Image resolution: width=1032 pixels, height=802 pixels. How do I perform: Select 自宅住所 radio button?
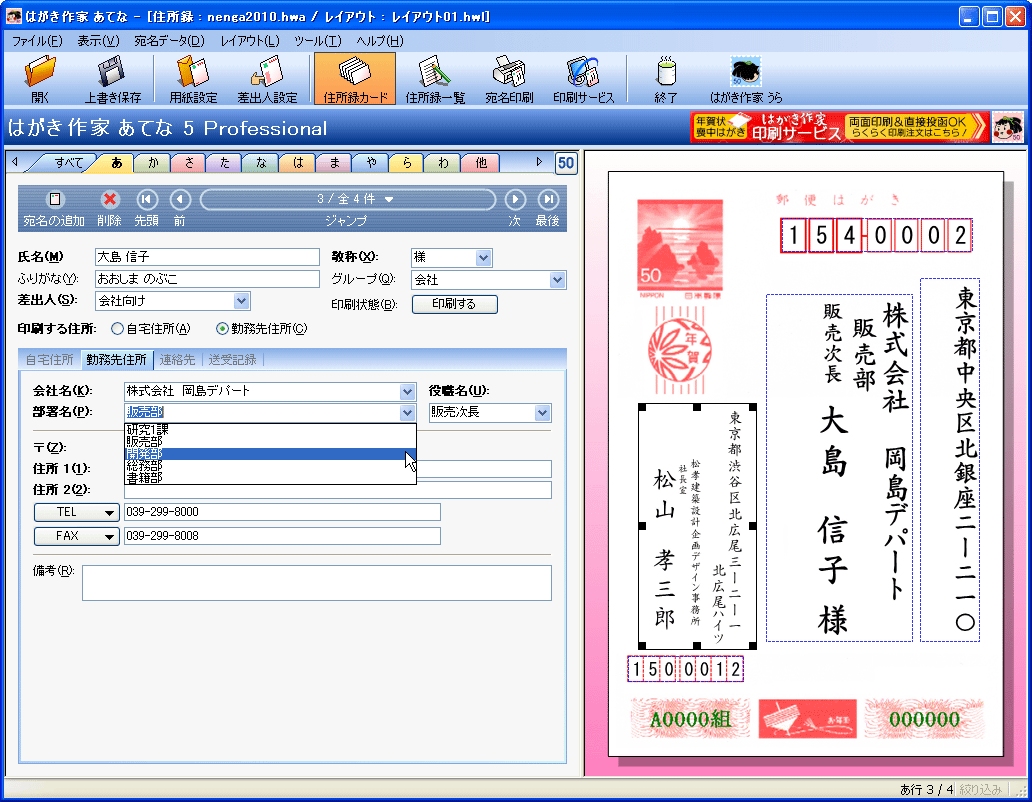pyautogui.click(x=117, y=328)
